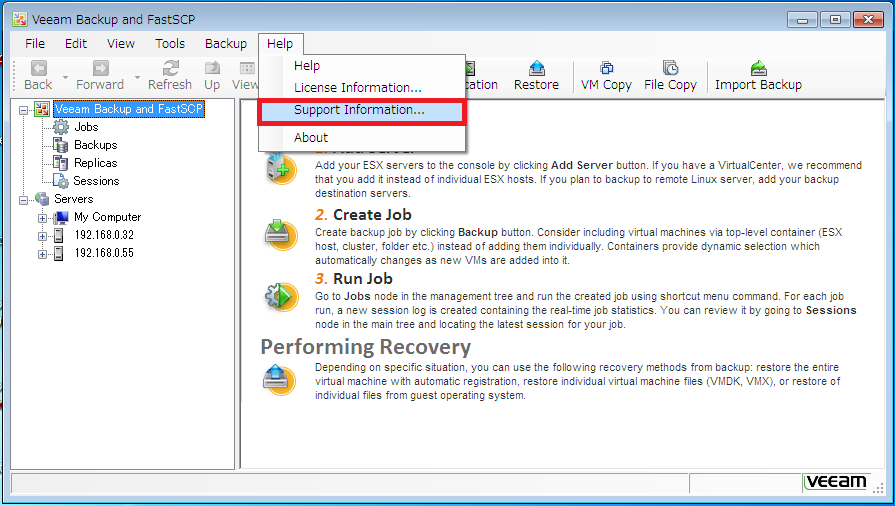Click the Performing Recovery icon
Viewport: 895px width, 506px height.
point(280,379)
